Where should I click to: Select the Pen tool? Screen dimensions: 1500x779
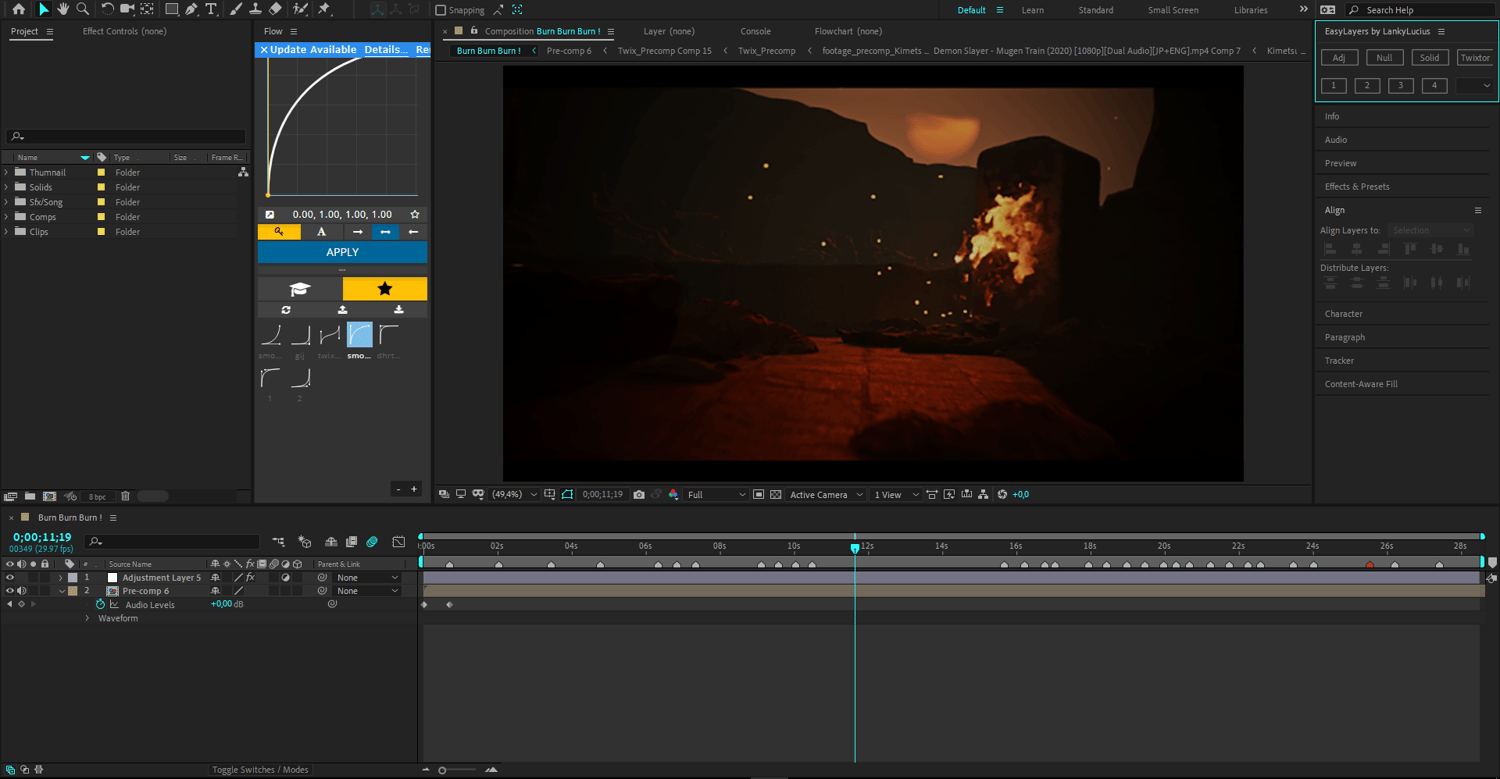click(191, 9)
